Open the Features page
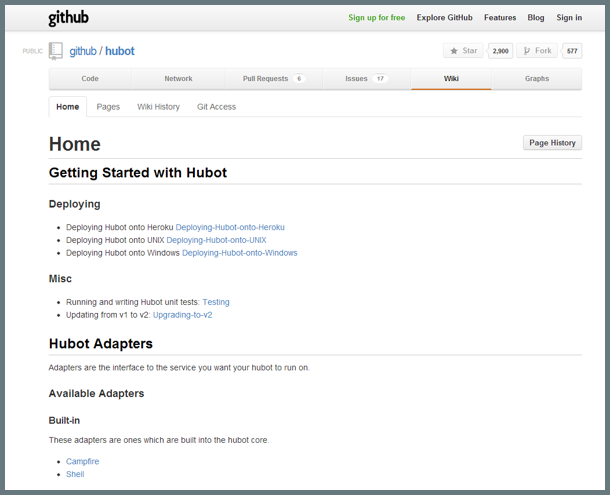 (500, 18)
